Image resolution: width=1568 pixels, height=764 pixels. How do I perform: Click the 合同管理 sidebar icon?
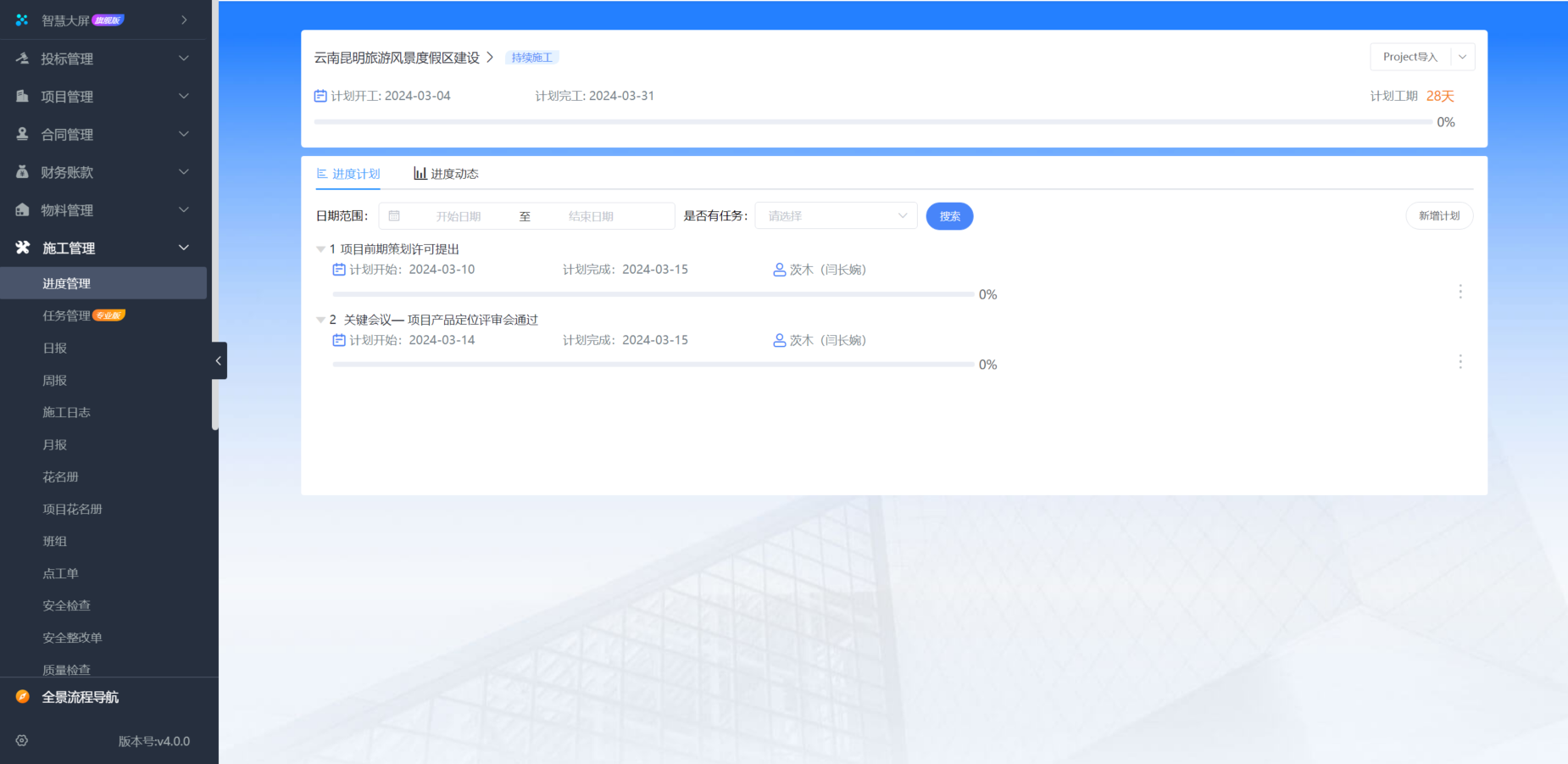pos(21,133)
